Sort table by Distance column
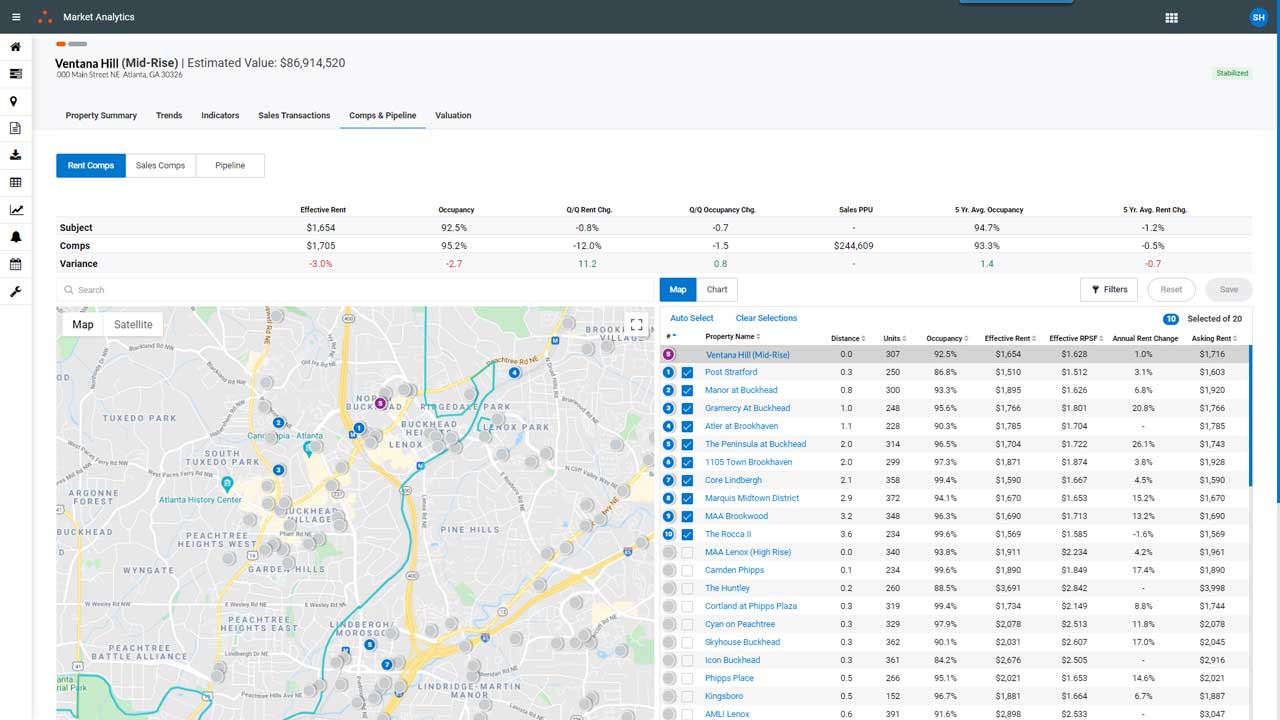This screenshot has width=1280, height=720. pos(847,338)
